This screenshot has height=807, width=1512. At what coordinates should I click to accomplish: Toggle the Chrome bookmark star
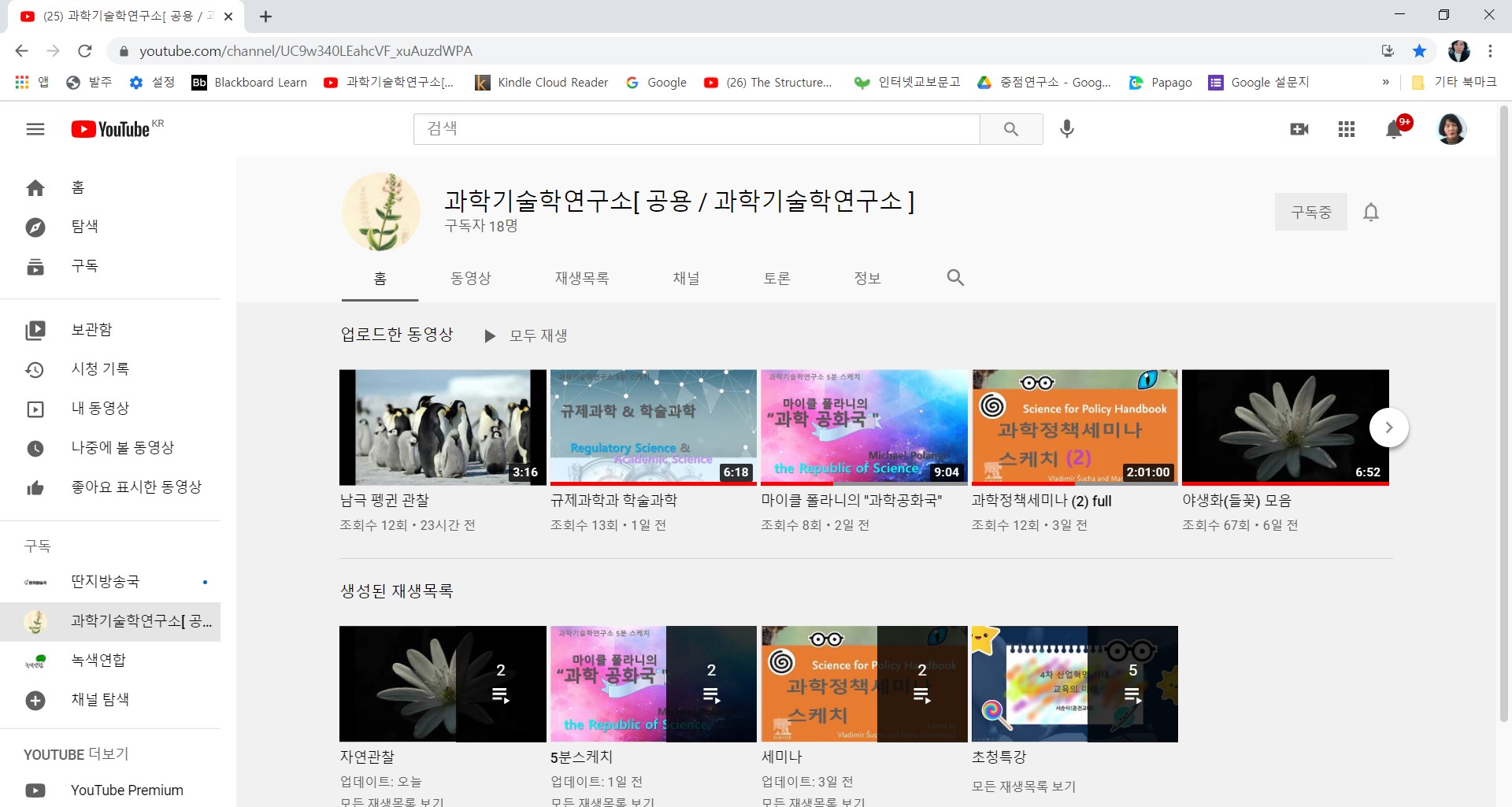(1419, 51)
